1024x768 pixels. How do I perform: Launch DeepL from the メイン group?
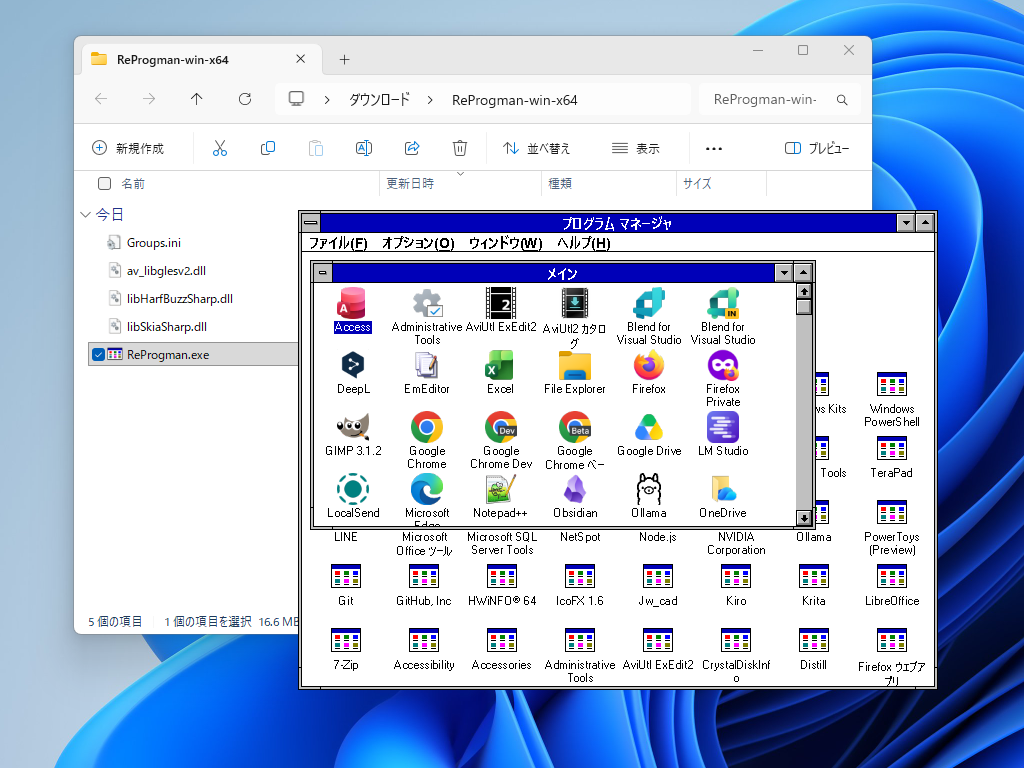(x=353, y=373)
